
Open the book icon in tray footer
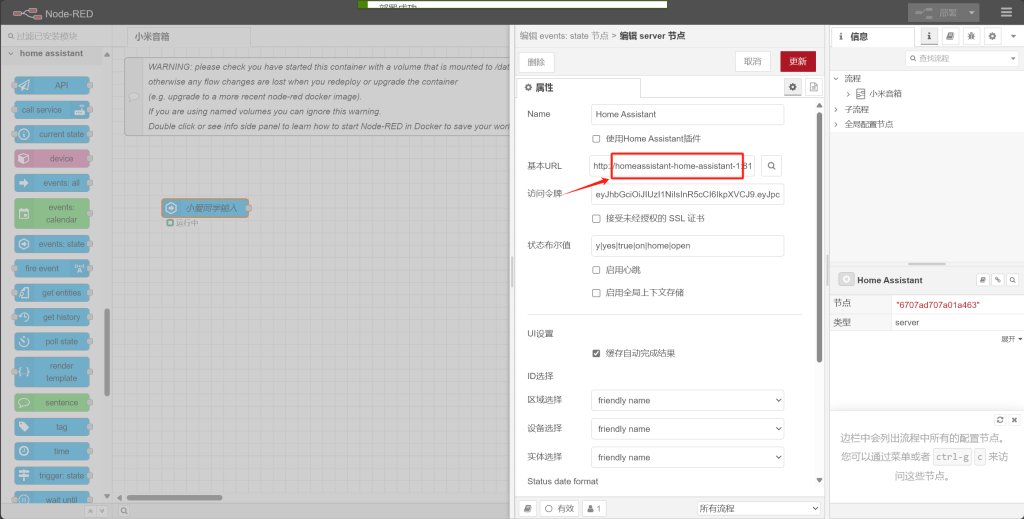(x=528, y=508)
